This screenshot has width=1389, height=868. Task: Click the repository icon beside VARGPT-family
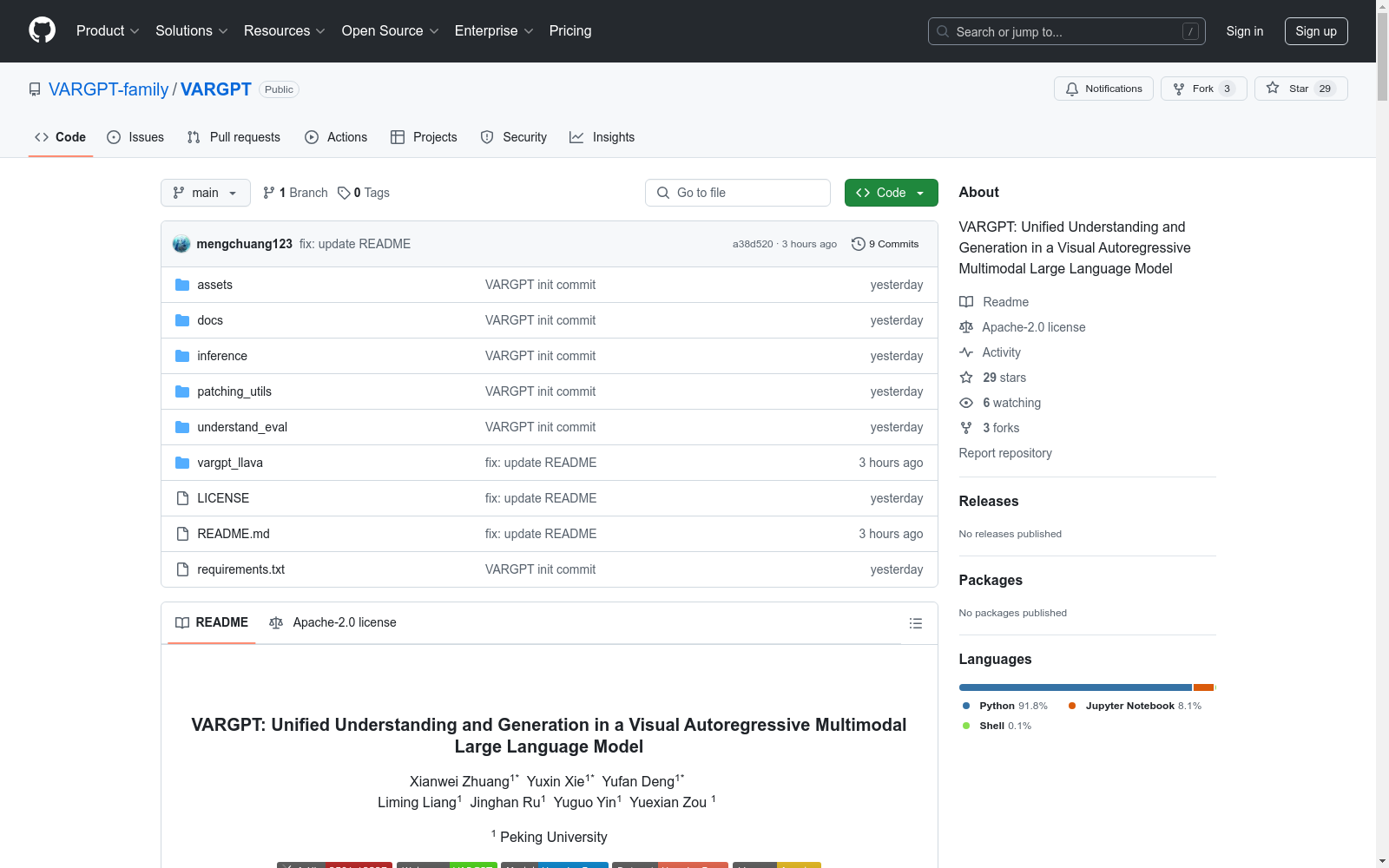35,89
